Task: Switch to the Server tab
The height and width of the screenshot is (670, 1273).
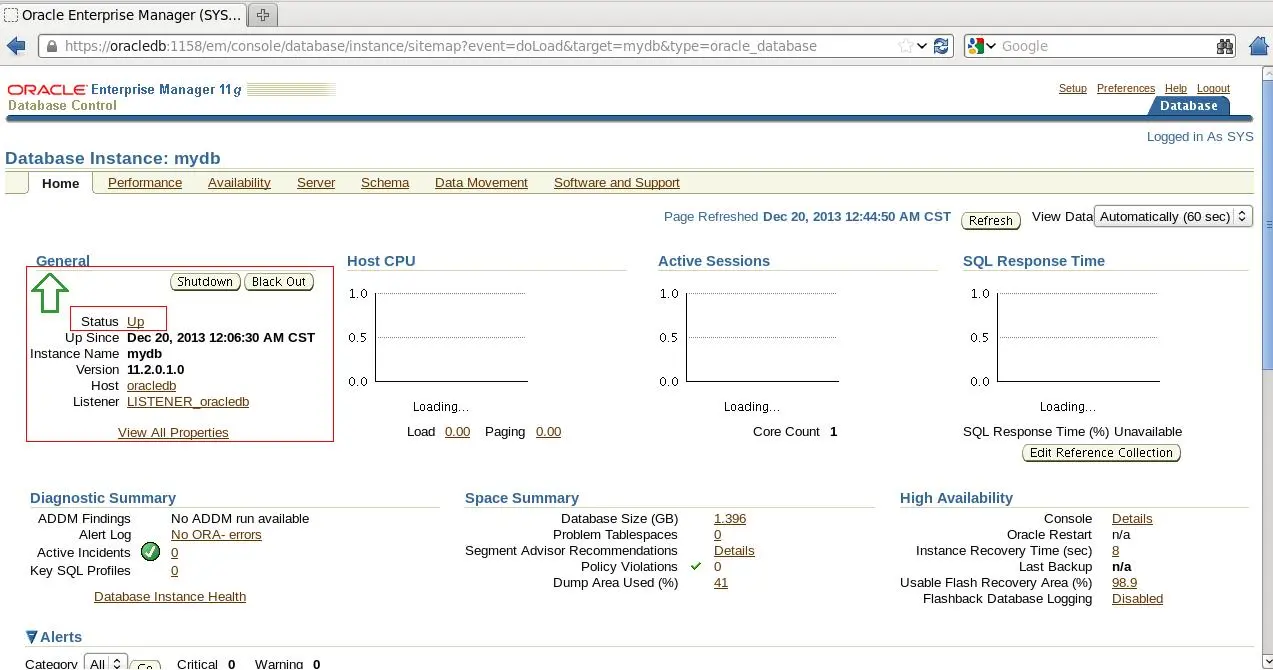Action: point(316,183)
